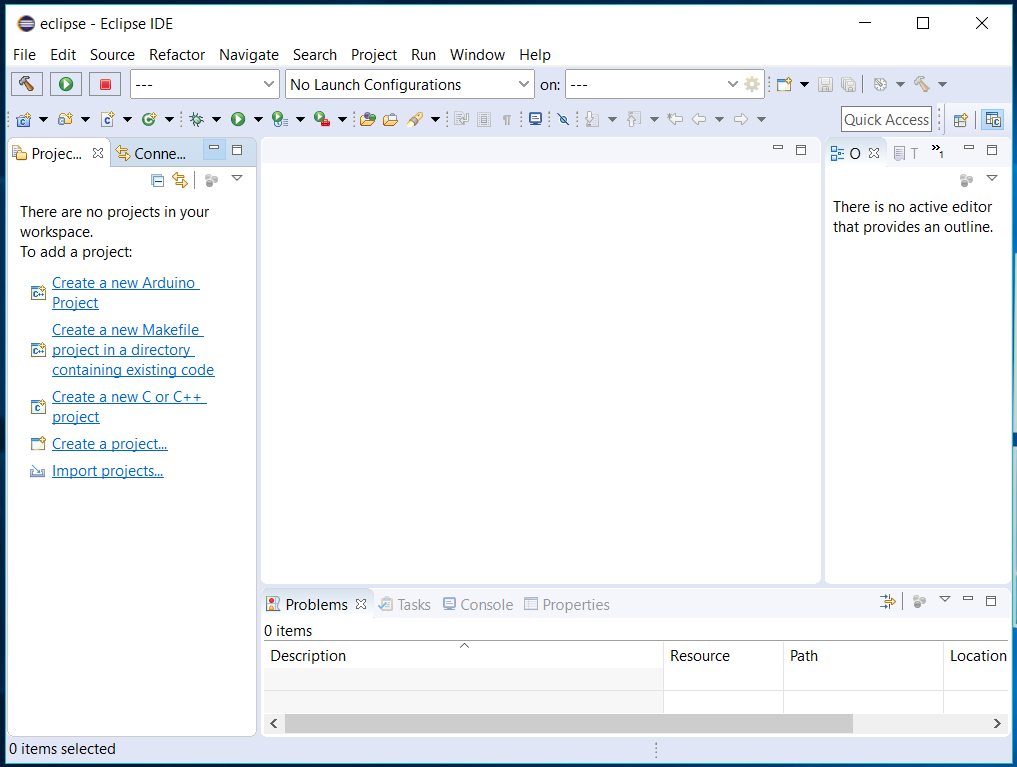The image size is (1017, 767).
Task: Expand arrow next to gray hammer Build icon
Action: pos(942,84)
